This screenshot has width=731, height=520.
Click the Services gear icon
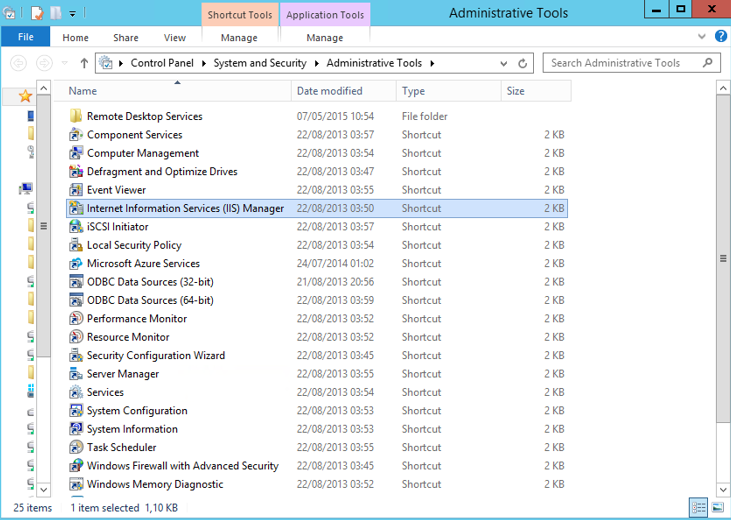click(x=76, y=392)
